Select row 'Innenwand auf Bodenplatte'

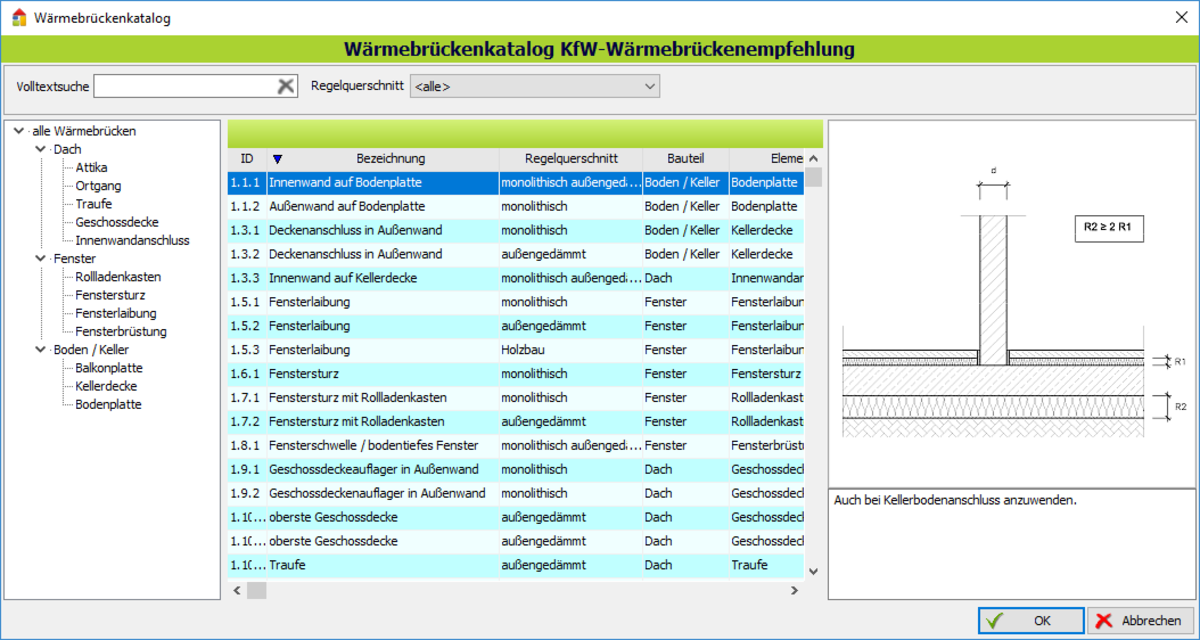point(516,183)
